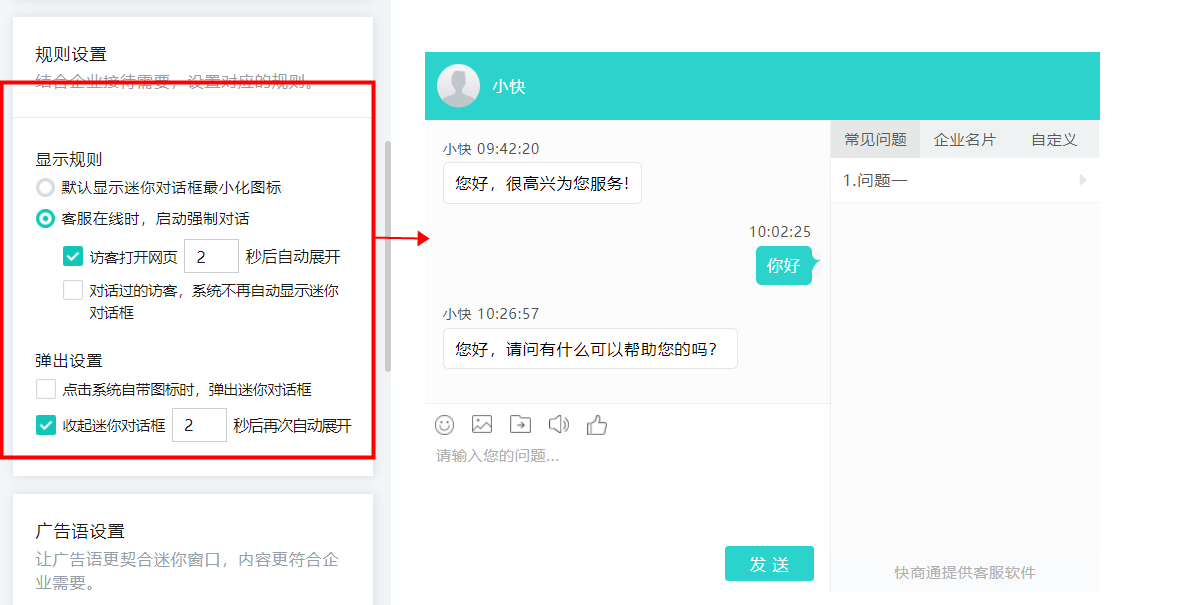Viewport: 1179px width, 605px height.
Task: Click the send file folder icon
Action: tap(520, 425)
